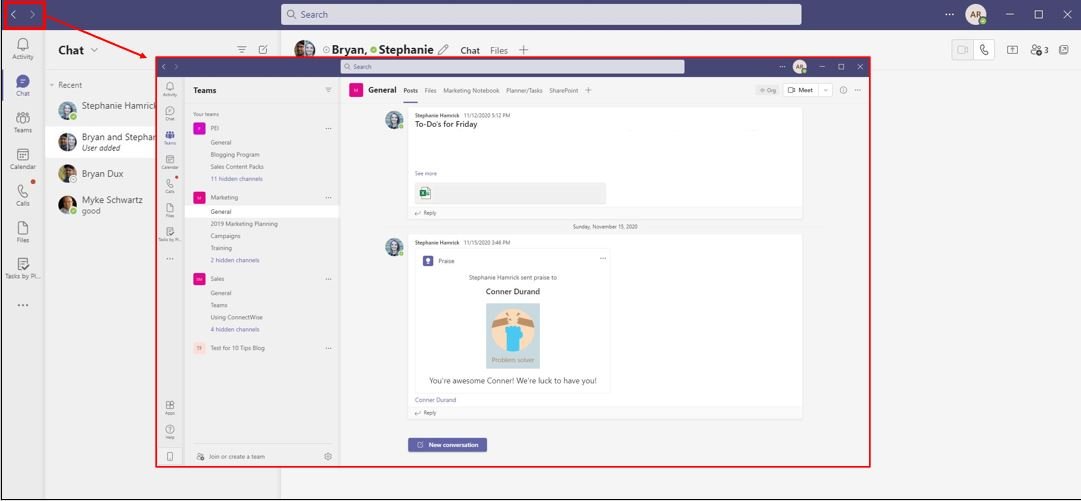Click the Org button in channel header
The image size is (1081, 501).
click(x=768, y=90)
